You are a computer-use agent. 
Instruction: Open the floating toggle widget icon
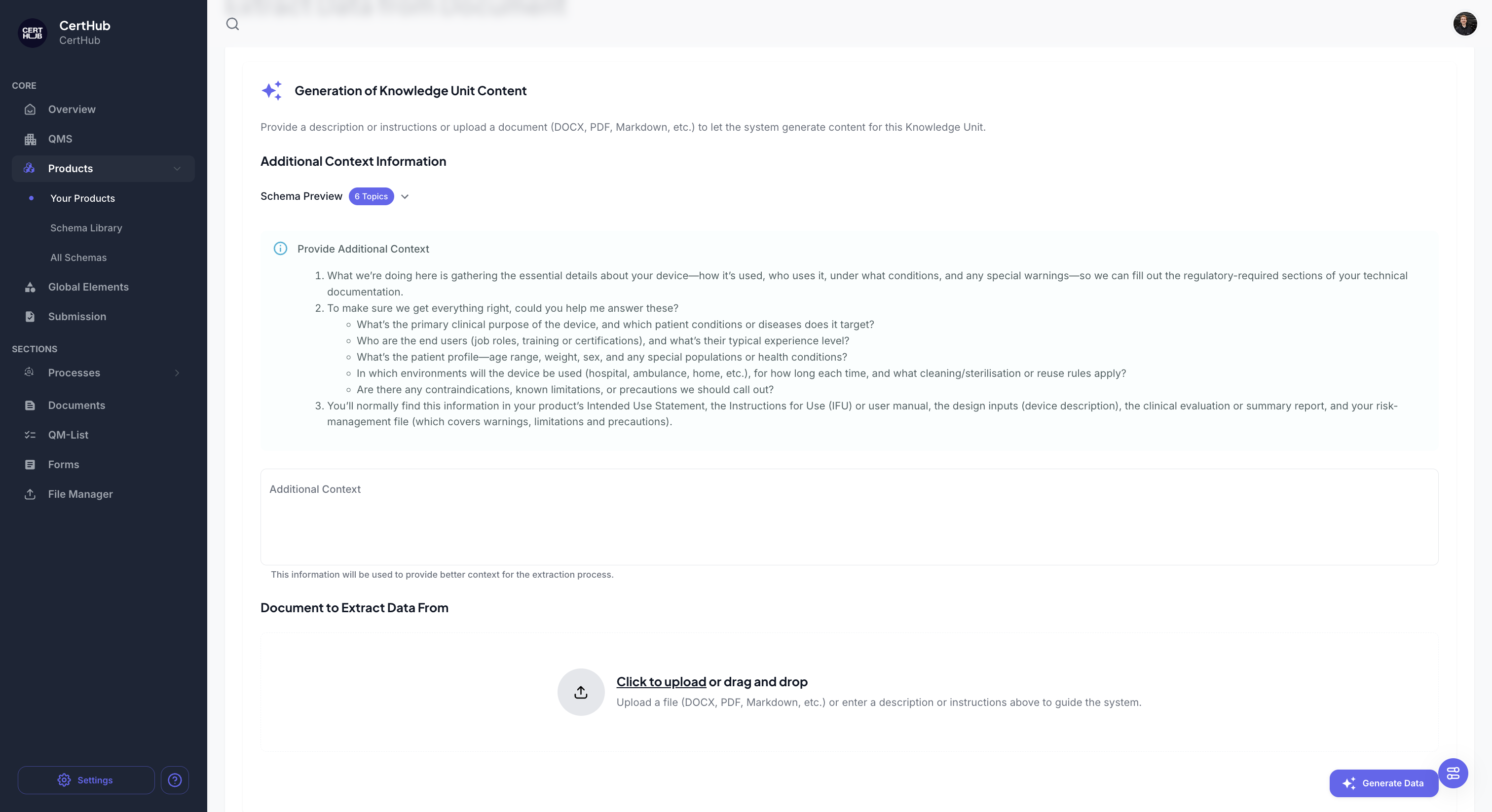coord(1453,773)
